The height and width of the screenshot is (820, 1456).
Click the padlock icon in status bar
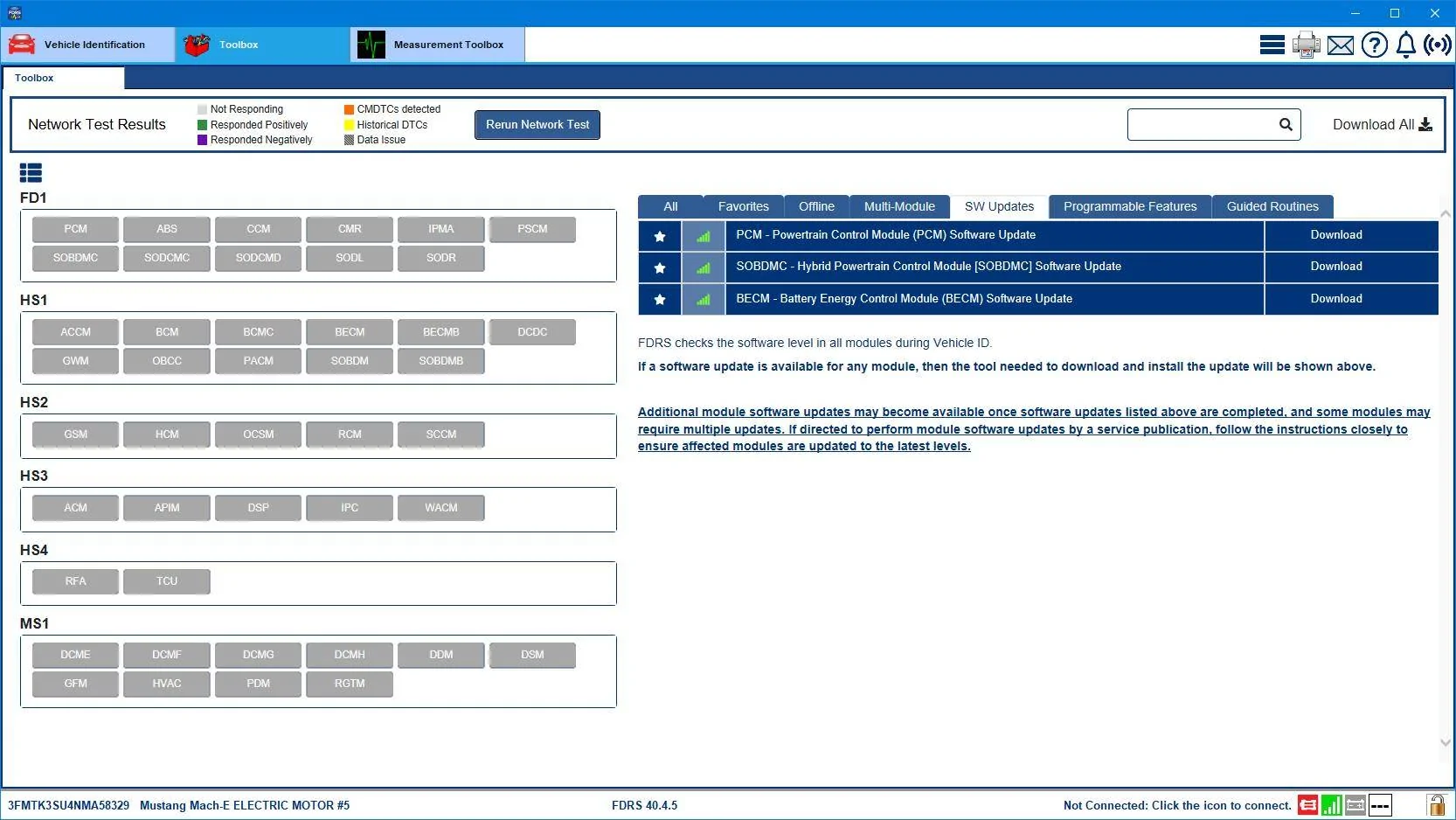point(1436,804)
